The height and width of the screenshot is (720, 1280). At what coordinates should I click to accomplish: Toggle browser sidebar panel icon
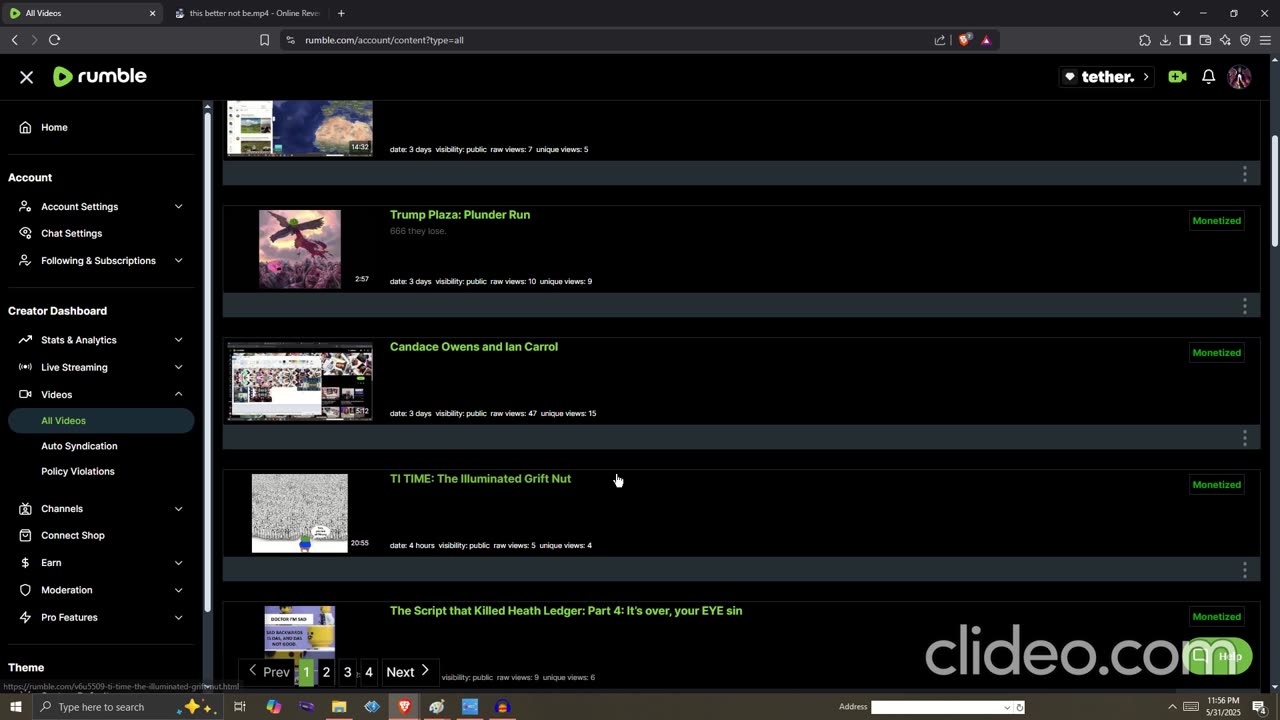point(1185,40)
